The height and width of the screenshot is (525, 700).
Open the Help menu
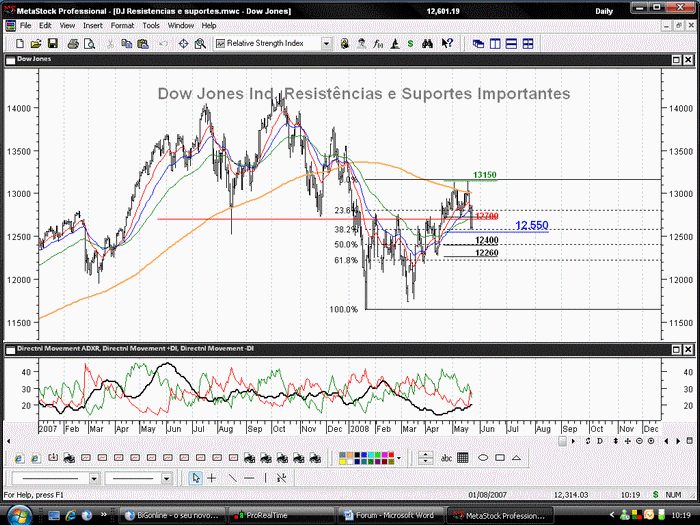click(209, 26)
